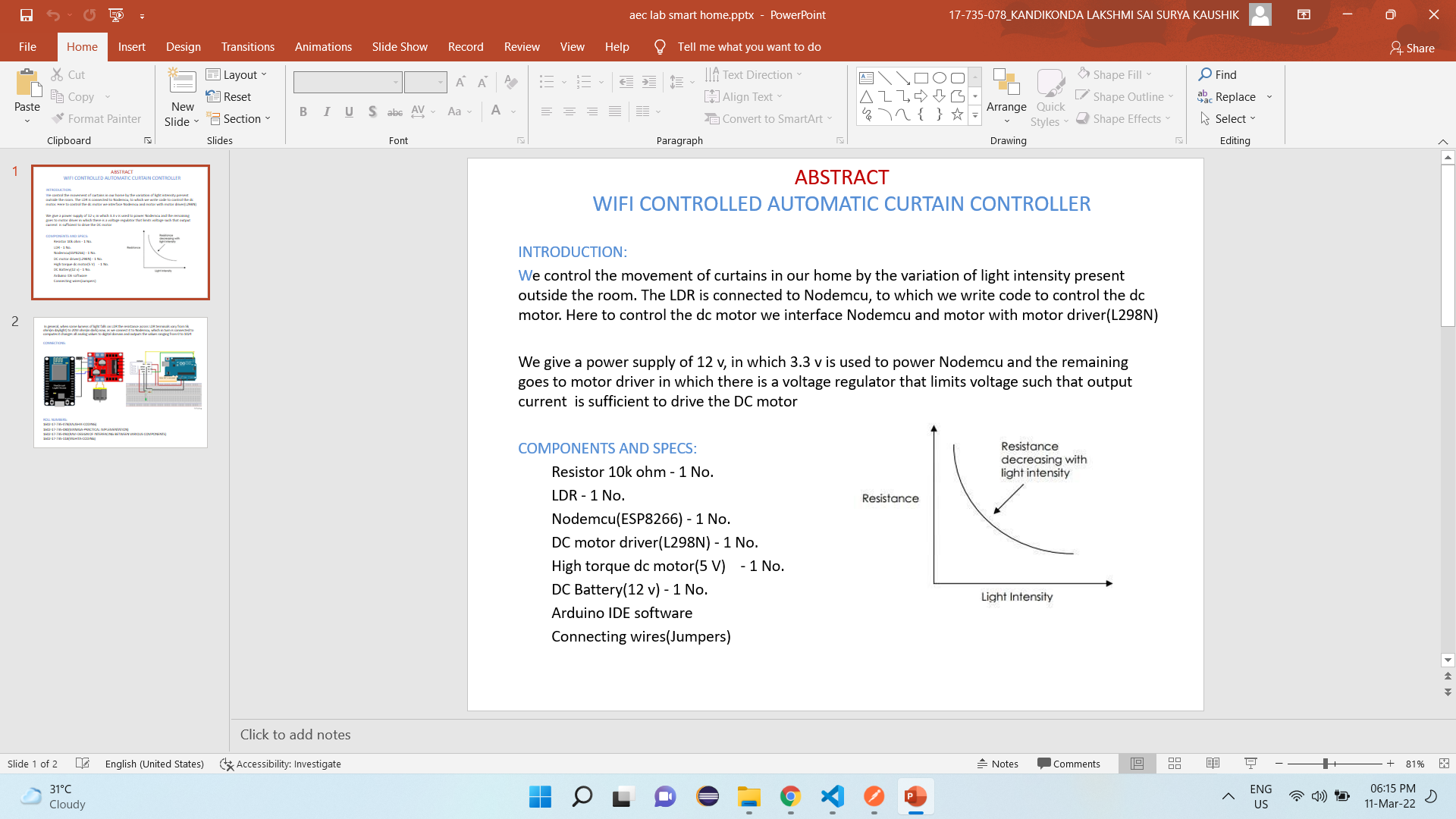The width and height of the screenshot is (1456, 819).
Task: Click the spell check status icon
Action: pos(83,764)
